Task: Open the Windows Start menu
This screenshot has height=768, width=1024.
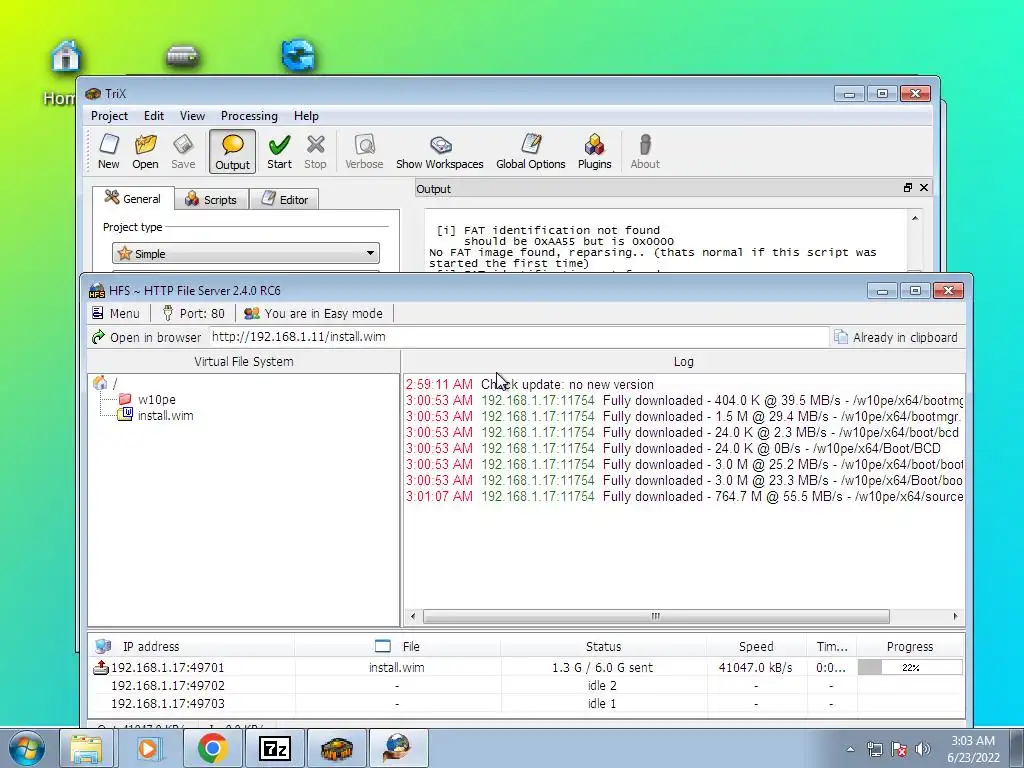Action: click(x=27, y=748)
